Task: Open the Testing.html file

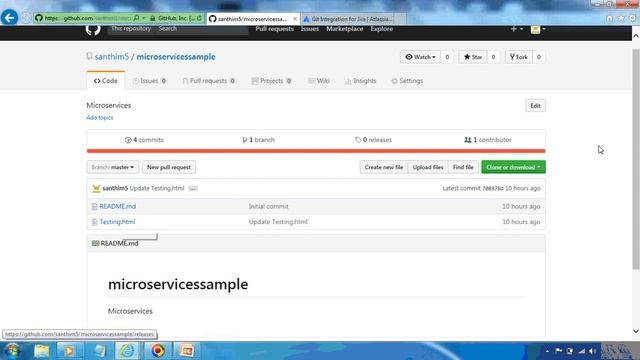Action: point(117,222)
